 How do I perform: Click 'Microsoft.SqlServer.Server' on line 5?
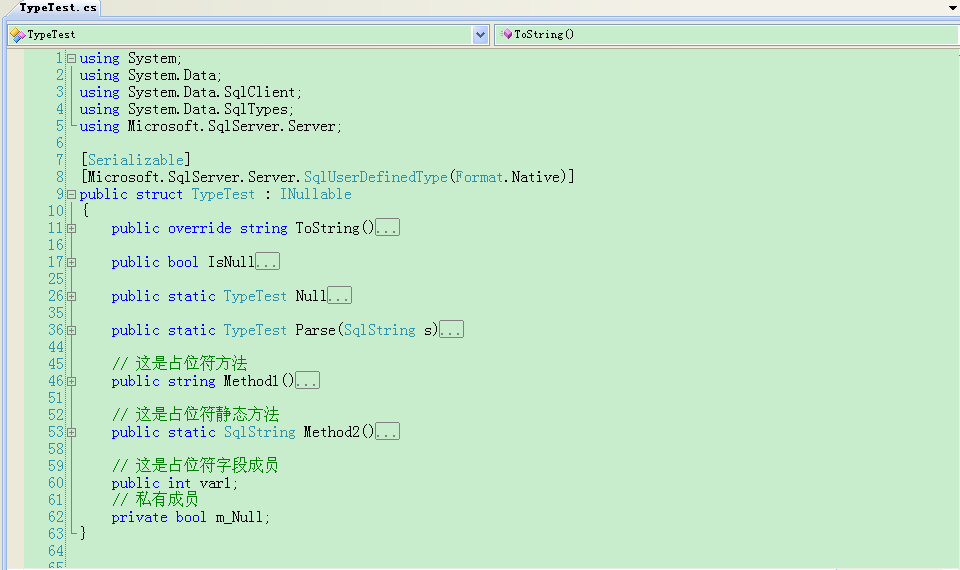click(232, 127)
